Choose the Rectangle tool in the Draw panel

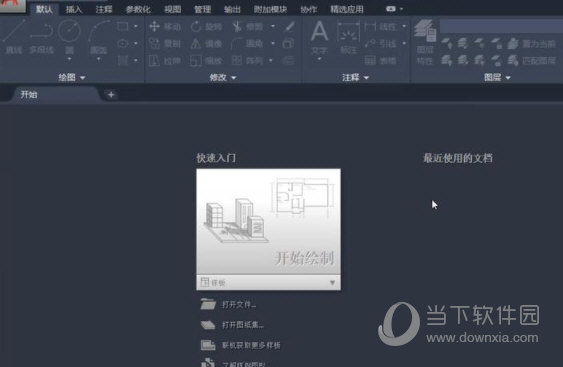(x=123, y=27)
